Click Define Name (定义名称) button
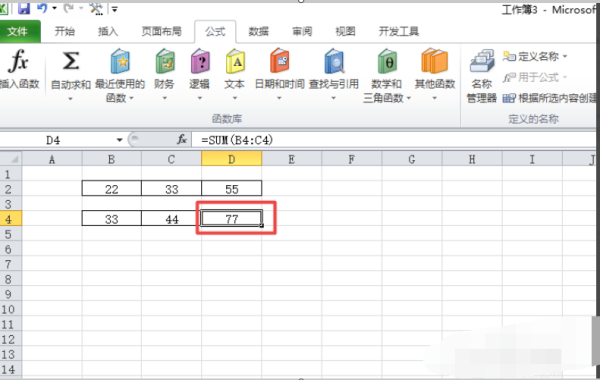The image size is (600, 380). pyautogui.click(x=534, y=57)
